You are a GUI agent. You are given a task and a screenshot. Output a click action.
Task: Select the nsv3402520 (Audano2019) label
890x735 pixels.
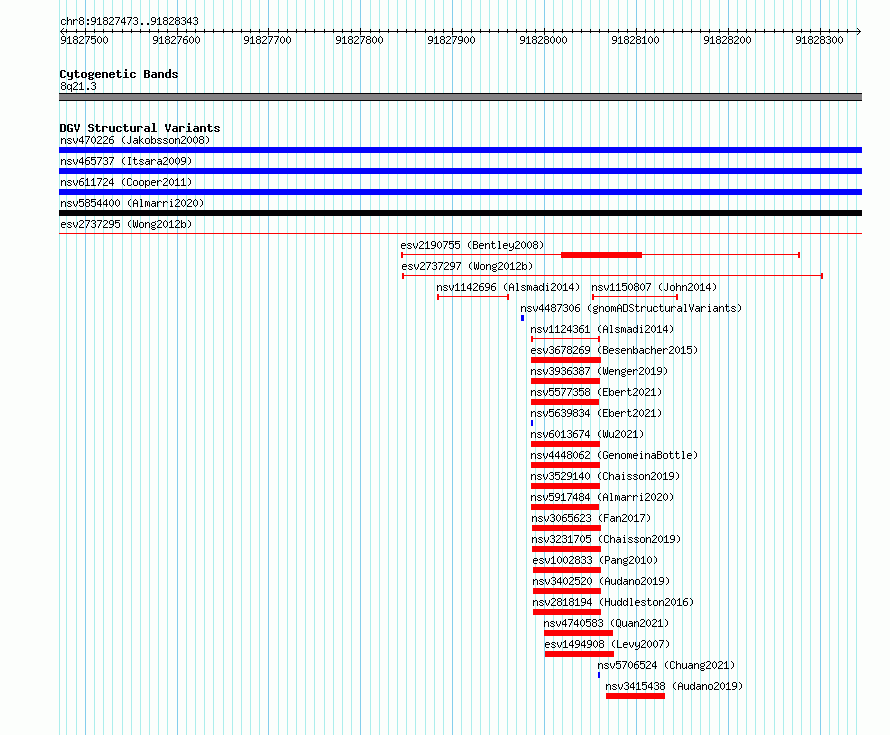(601, 581)
